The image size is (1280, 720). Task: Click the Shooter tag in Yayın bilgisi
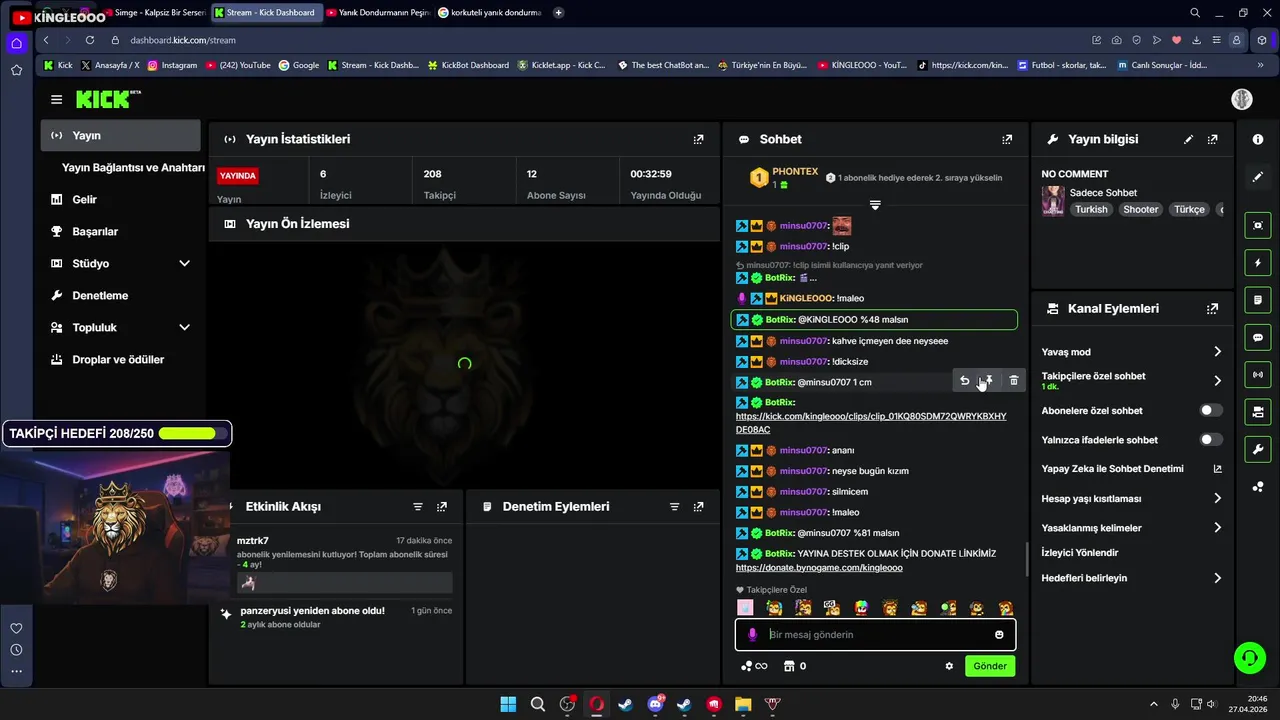coord(1140,210)
